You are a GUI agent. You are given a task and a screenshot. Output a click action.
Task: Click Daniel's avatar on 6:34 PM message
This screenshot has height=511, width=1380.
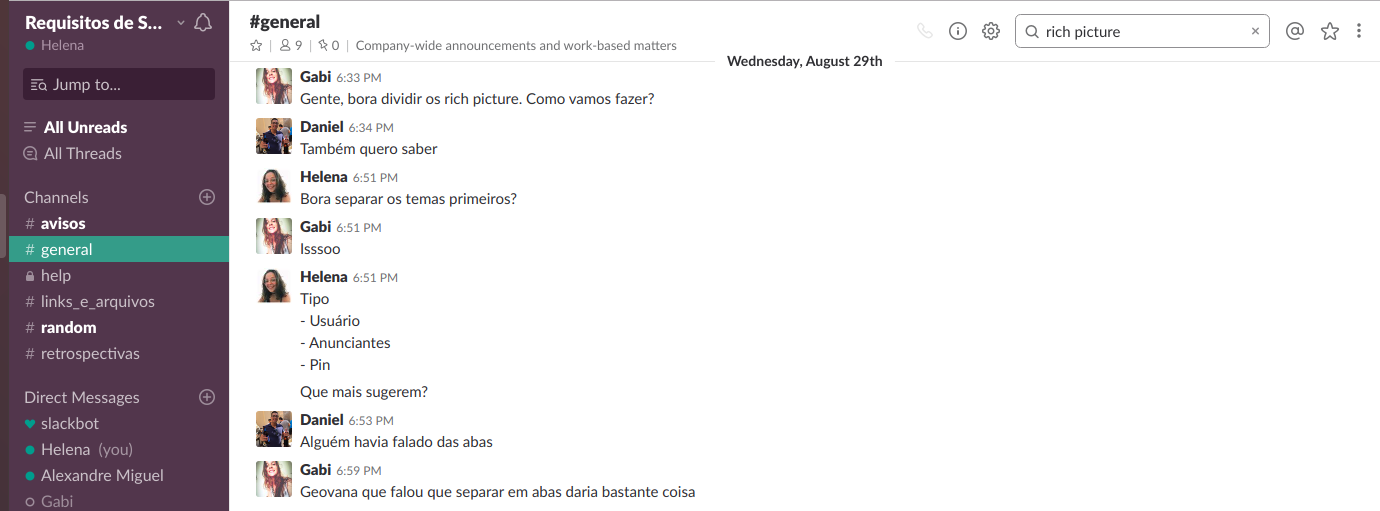(x=274, y=136)
